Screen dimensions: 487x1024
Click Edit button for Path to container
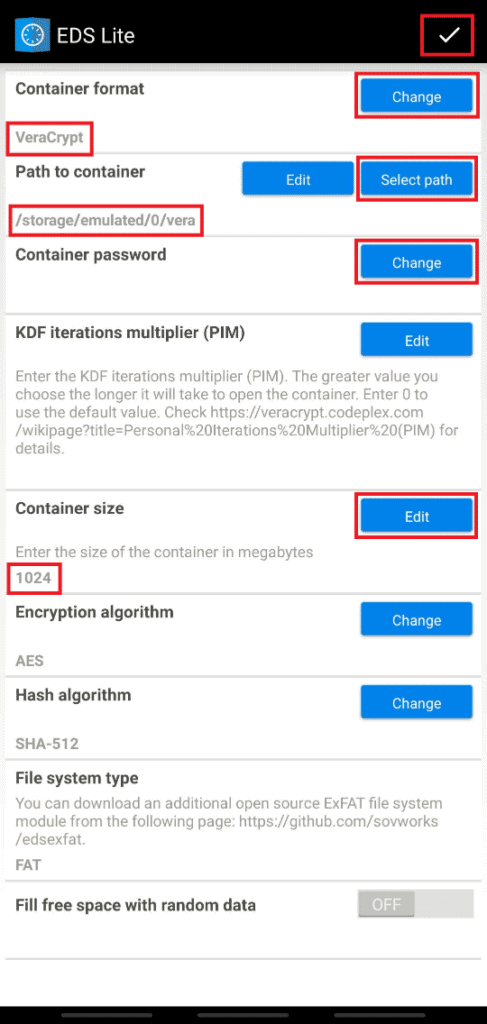(298, 180)
